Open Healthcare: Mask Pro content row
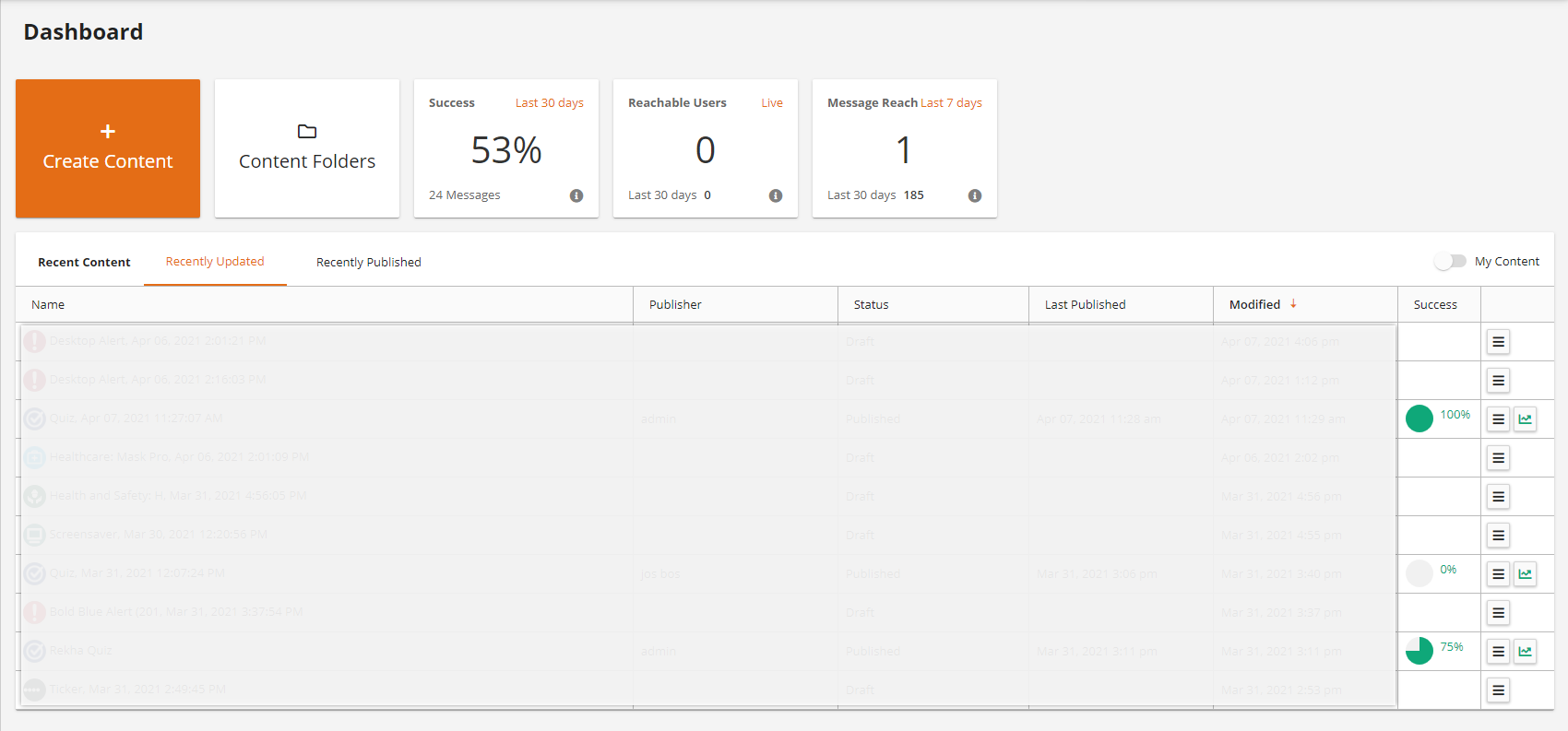Screen dimensions: 1568x731 (180, 457)
